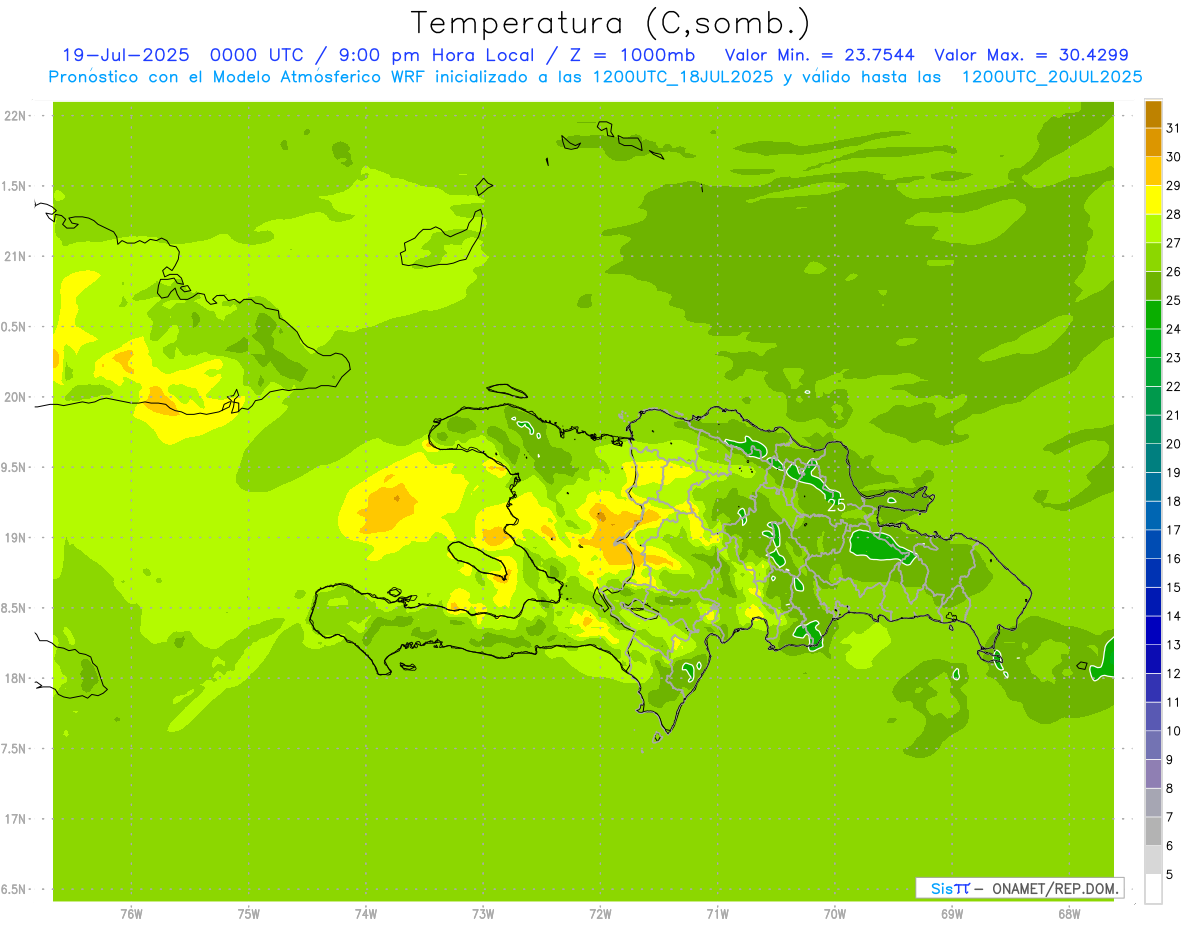The height and width of the screenshot is (927, 1200).
Task: Click the white "25" contour label on the map
Action: [836, 506]
